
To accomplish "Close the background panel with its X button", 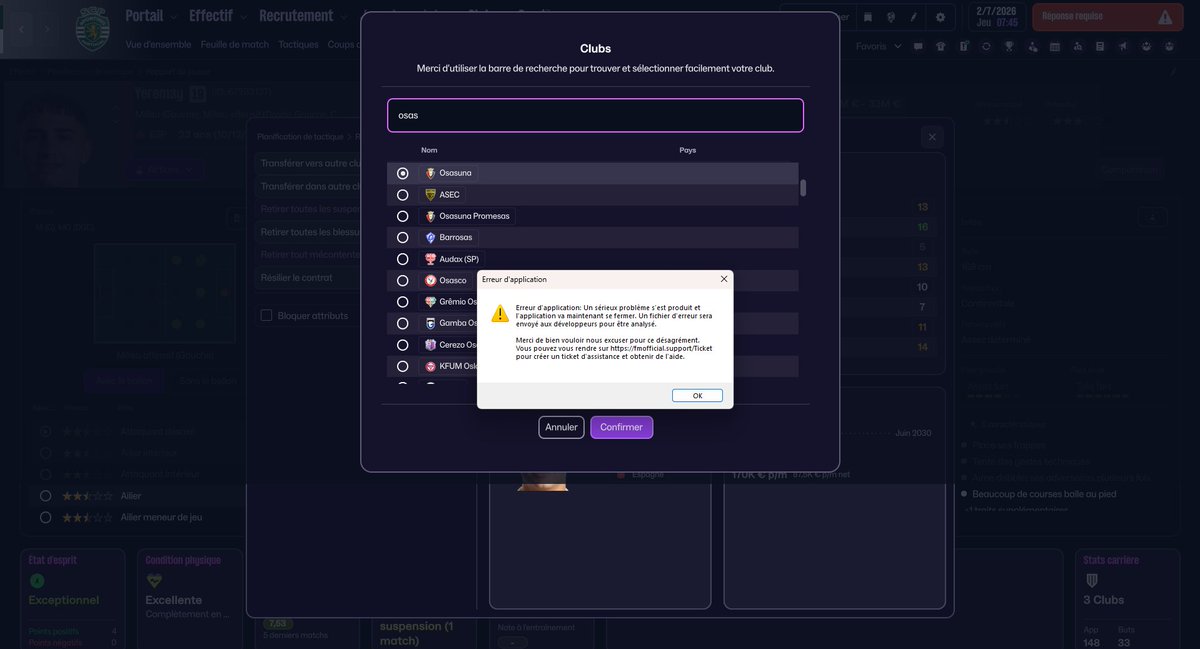I will click(932, 137).
